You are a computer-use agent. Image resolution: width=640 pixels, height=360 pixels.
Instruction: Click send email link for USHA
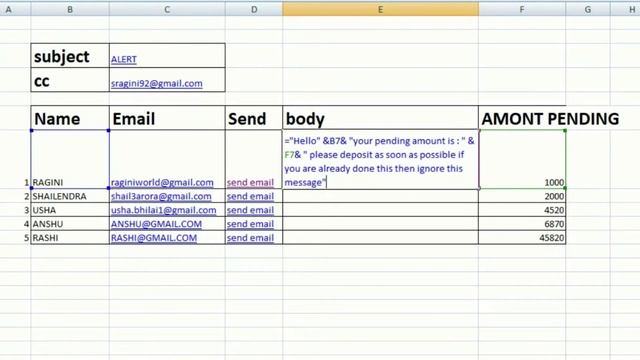(250, 210)
